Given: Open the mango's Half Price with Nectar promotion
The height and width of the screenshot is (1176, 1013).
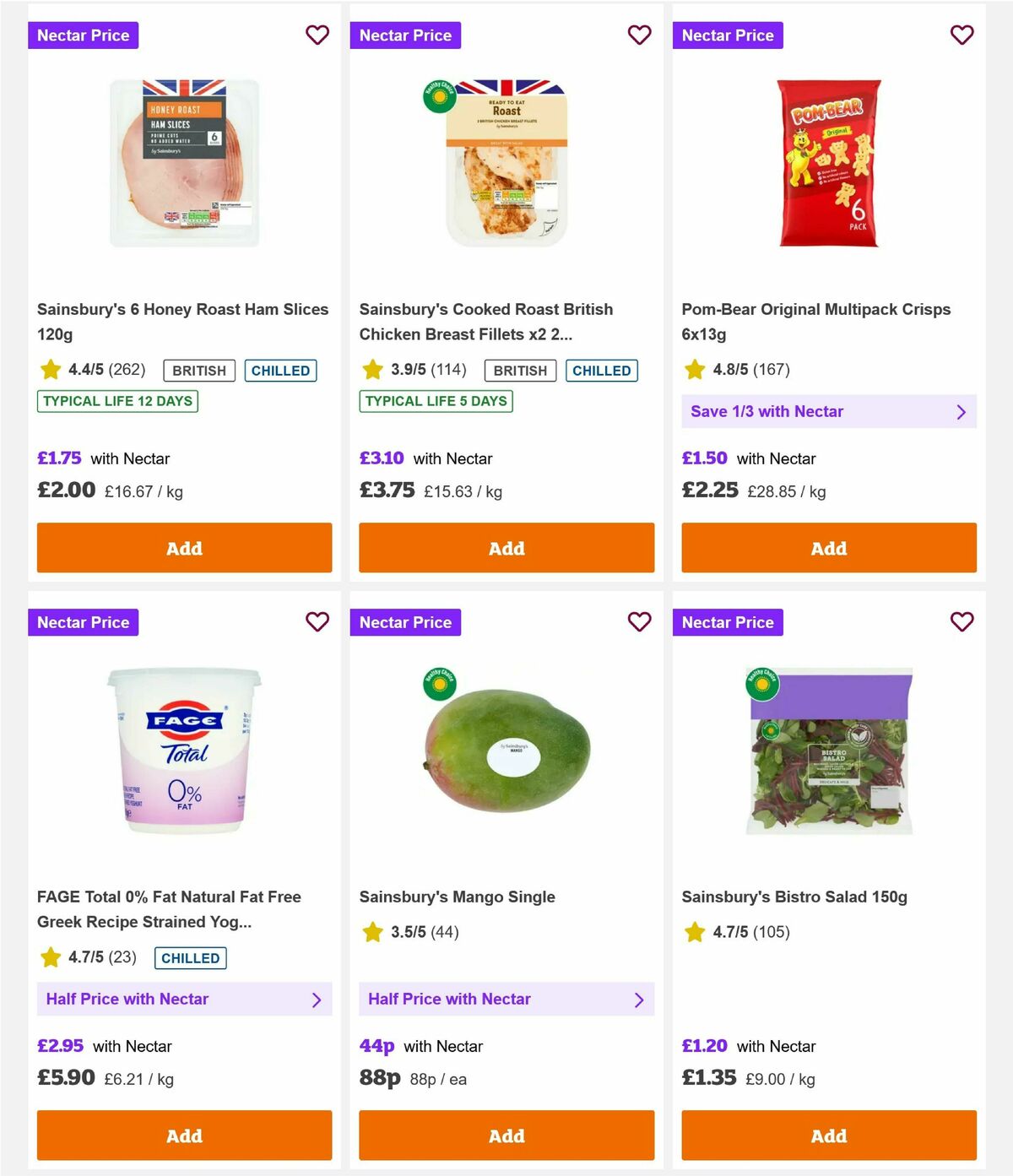Looking at the screenshot, I should click(506, 999).
